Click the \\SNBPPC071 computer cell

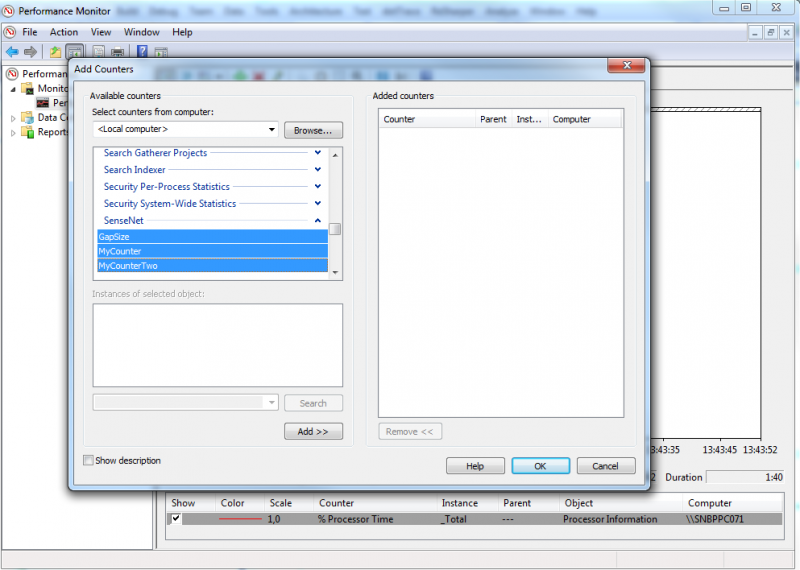point(715,519)
